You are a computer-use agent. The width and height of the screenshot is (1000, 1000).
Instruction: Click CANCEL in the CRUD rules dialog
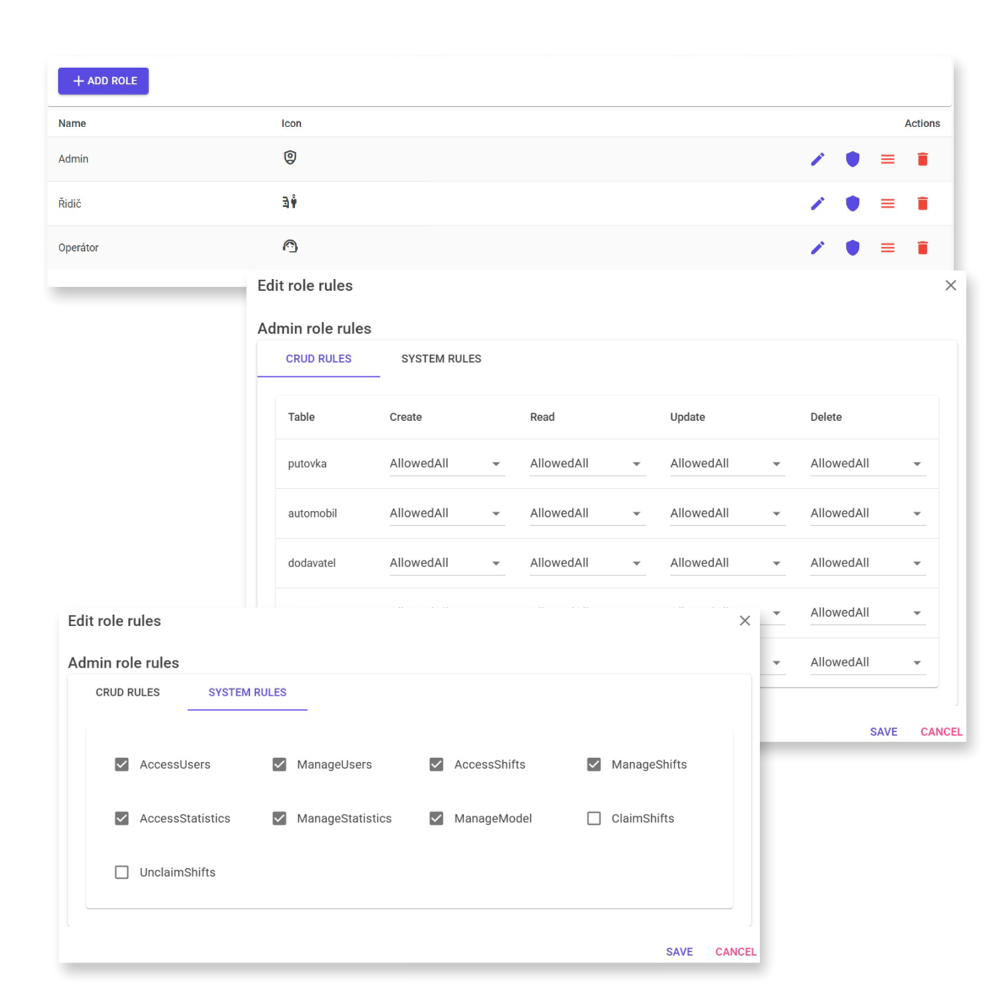coord(941,732)
